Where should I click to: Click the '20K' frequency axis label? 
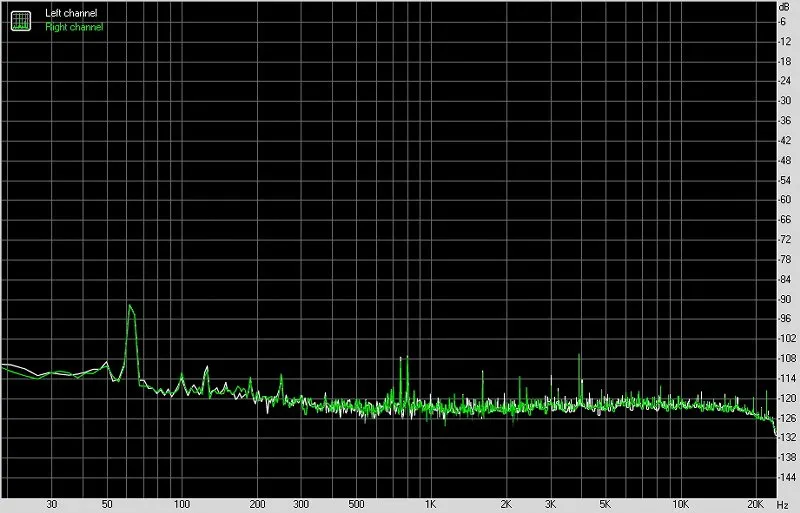tap(755, 505)
